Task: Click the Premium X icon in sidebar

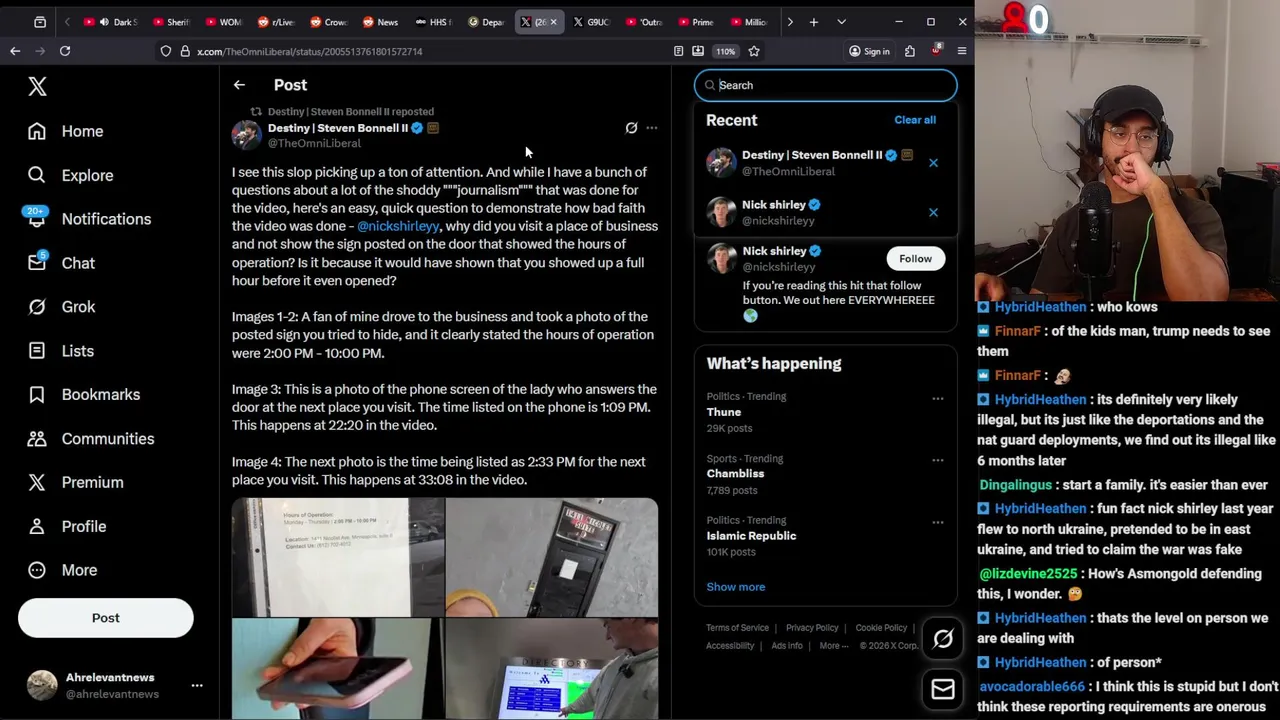Action: (37, 482)
